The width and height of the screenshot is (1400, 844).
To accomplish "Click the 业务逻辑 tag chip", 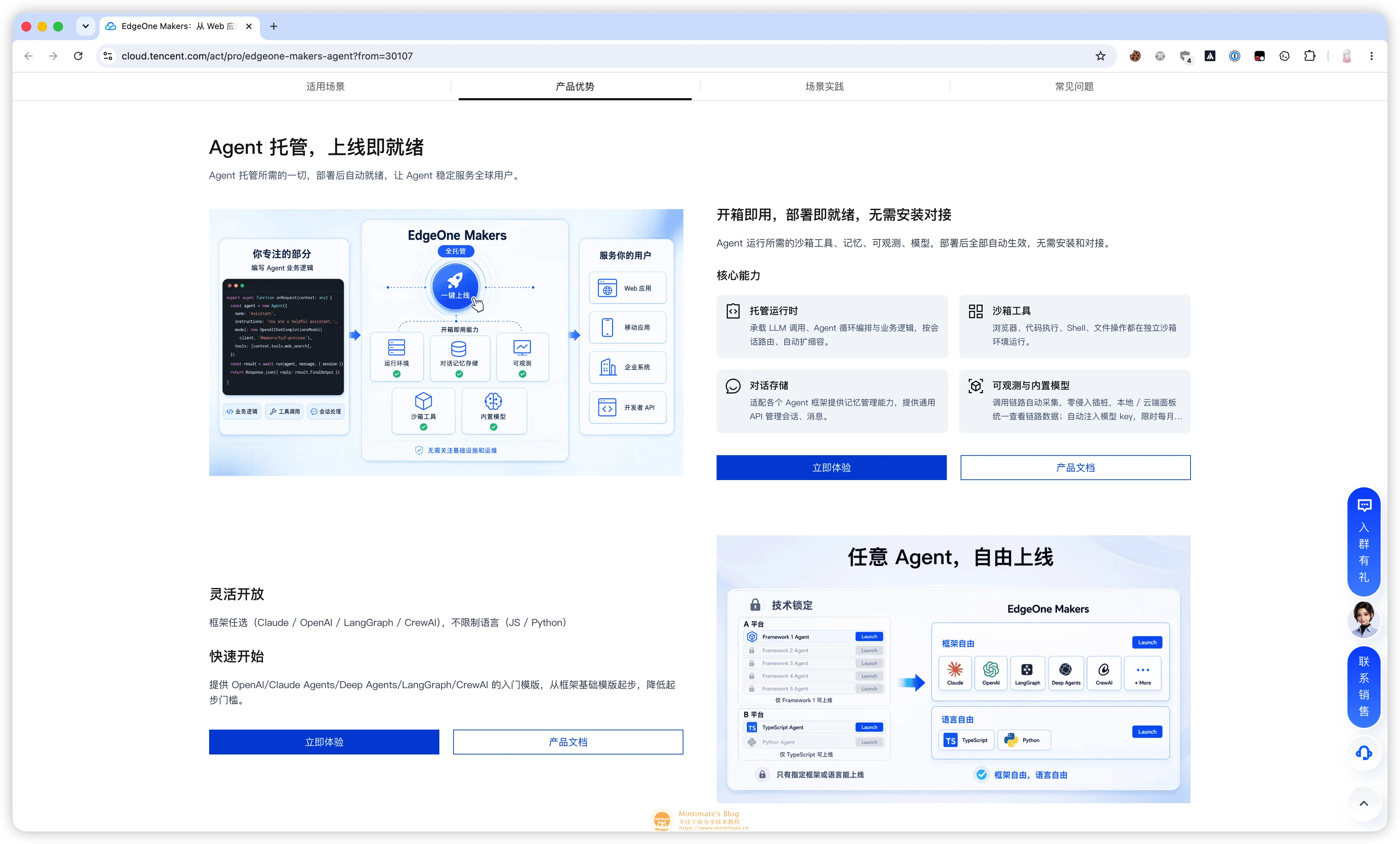I will pos(242,411).
